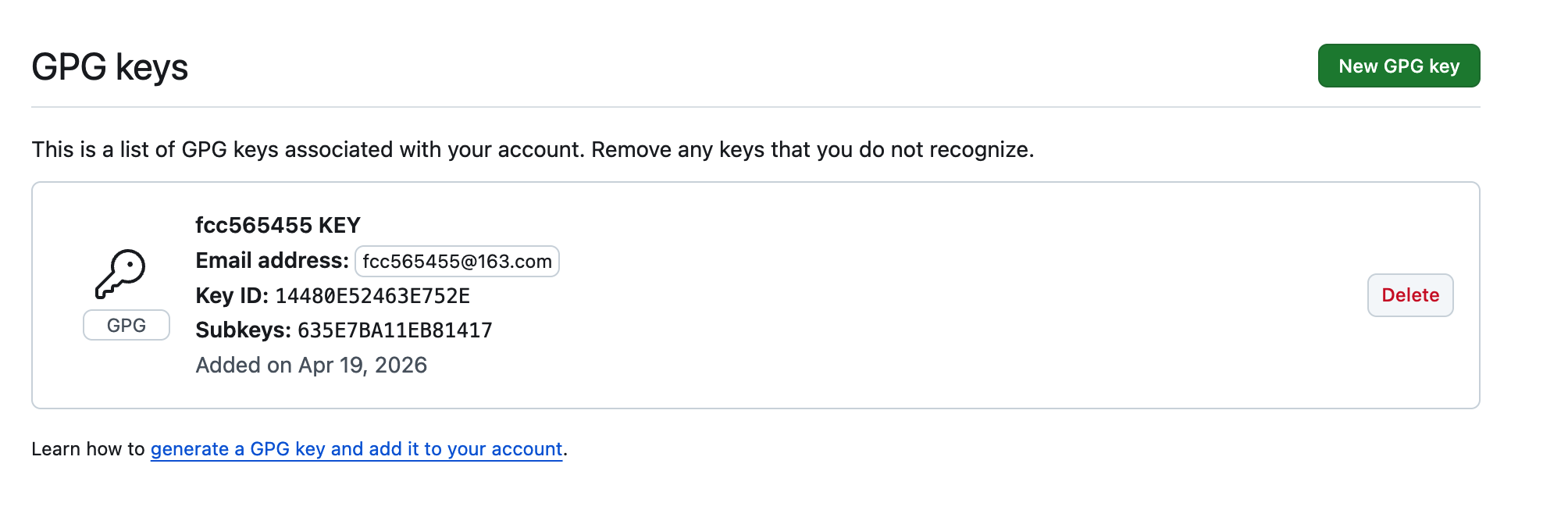Click the sentence about listed GPG keys
1568x528 pixels.
(308, 149)
